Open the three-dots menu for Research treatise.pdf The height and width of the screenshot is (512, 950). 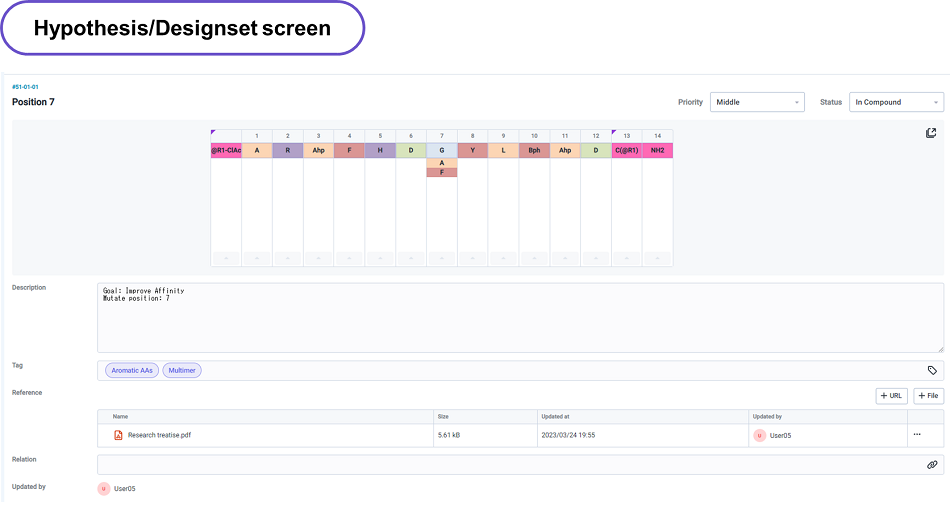click(x=917, y=435)
